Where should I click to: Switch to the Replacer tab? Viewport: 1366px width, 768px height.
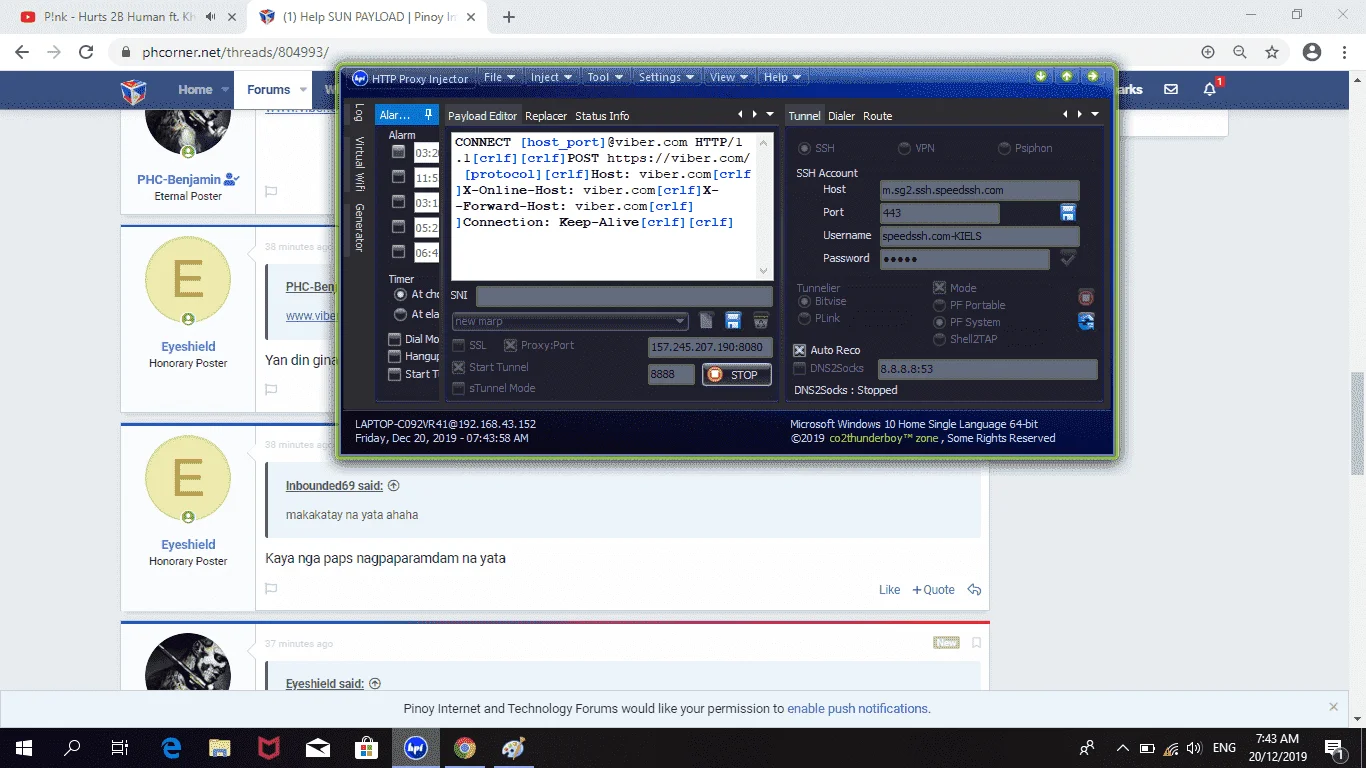[546, 116]
